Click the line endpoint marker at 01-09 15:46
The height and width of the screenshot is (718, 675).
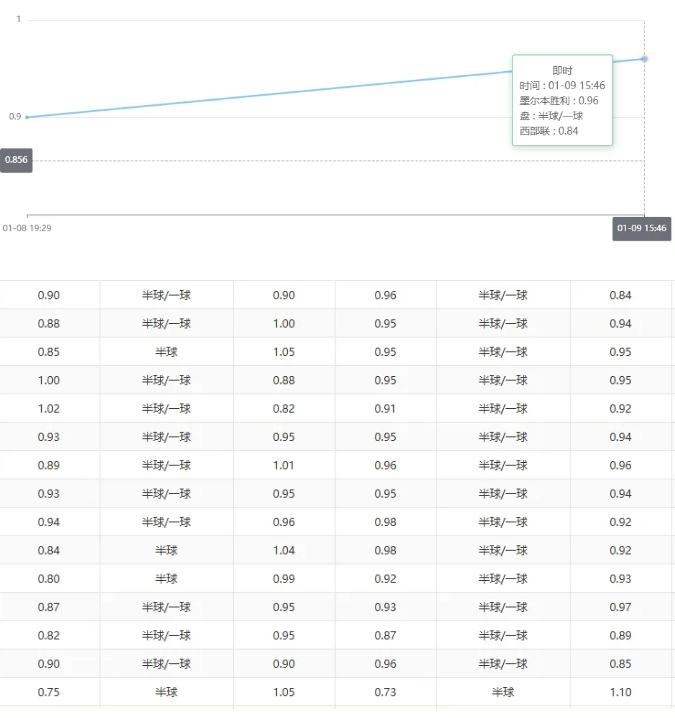[644, 59]
